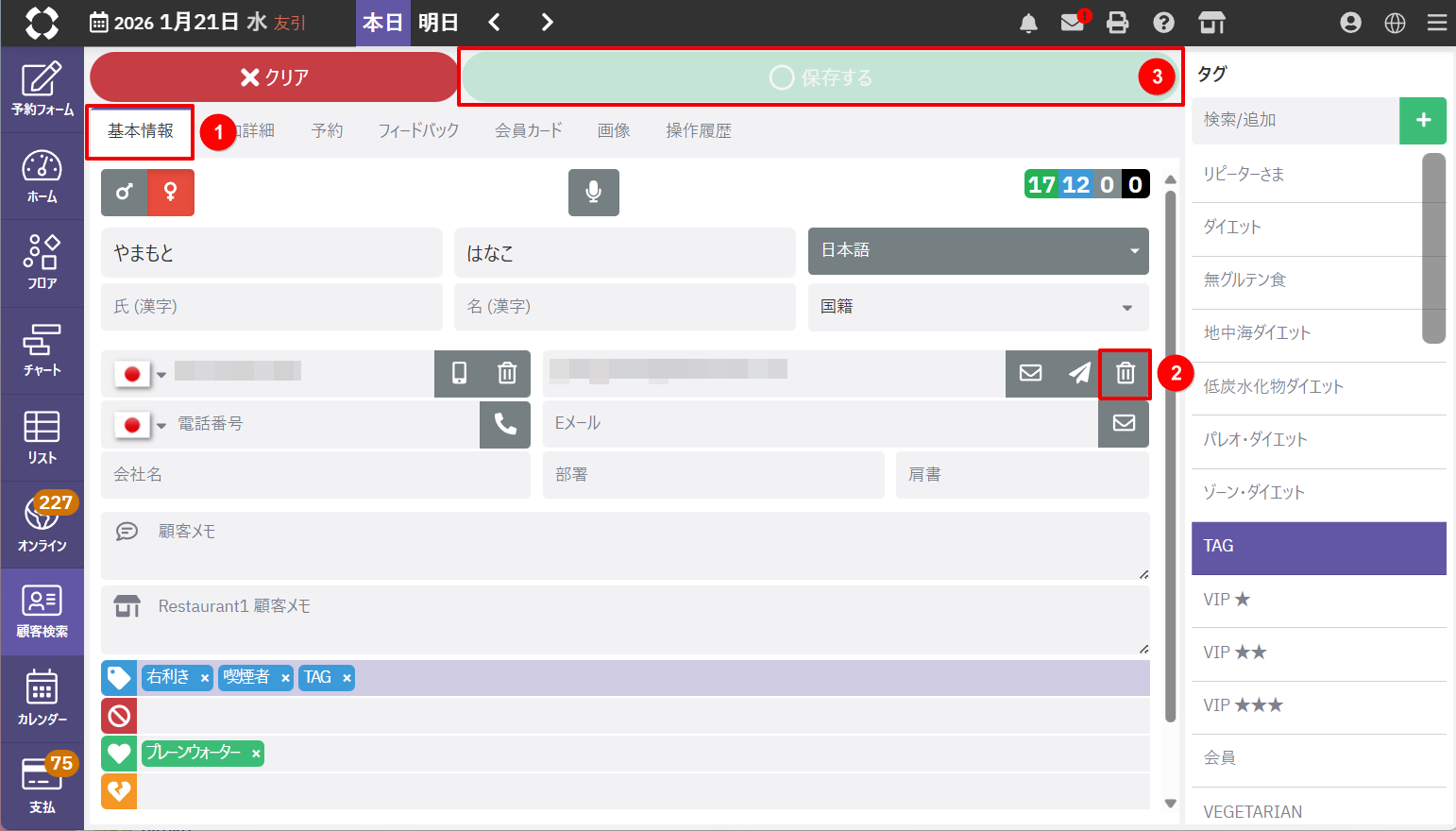
Task: Switch to 画像 tab
Action: coord(614,131)
